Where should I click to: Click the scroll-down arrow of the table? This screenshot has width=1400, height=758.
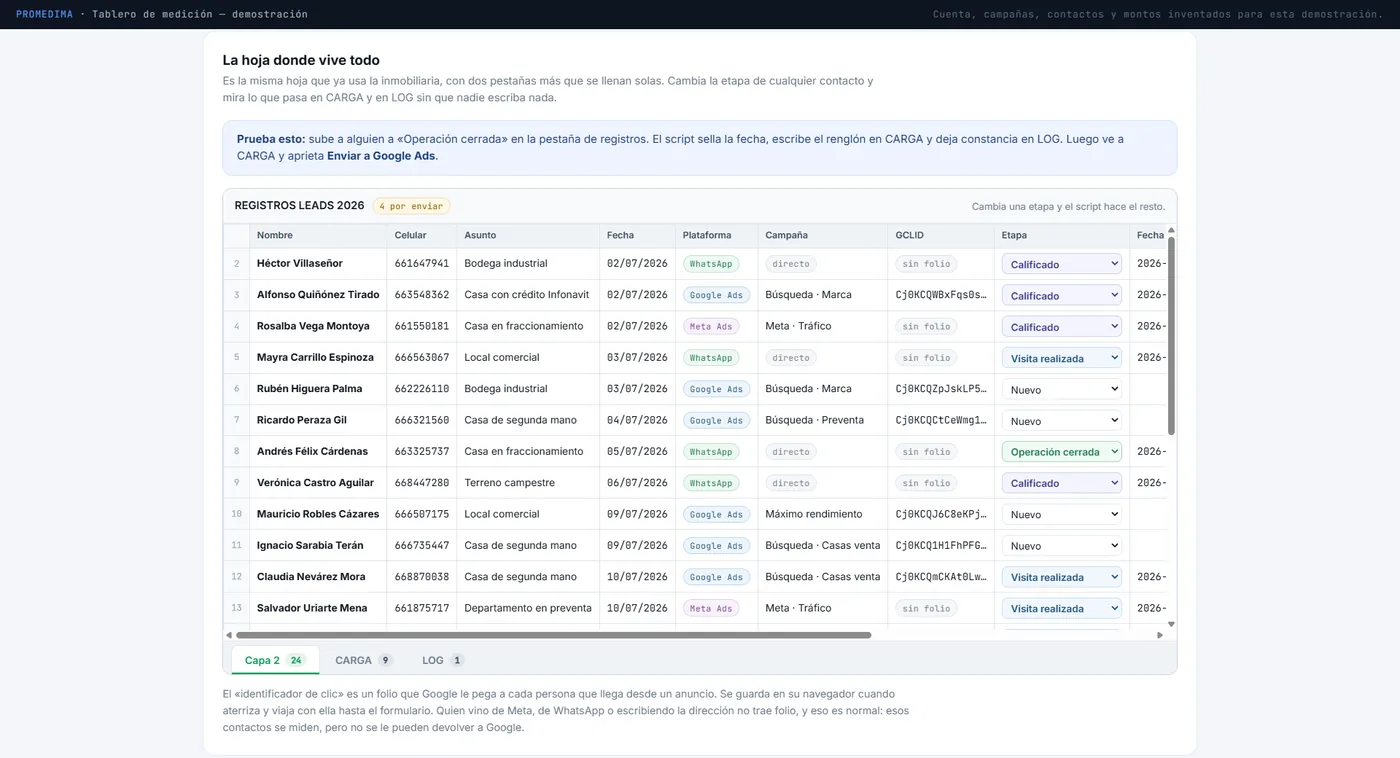point(1171,624)
